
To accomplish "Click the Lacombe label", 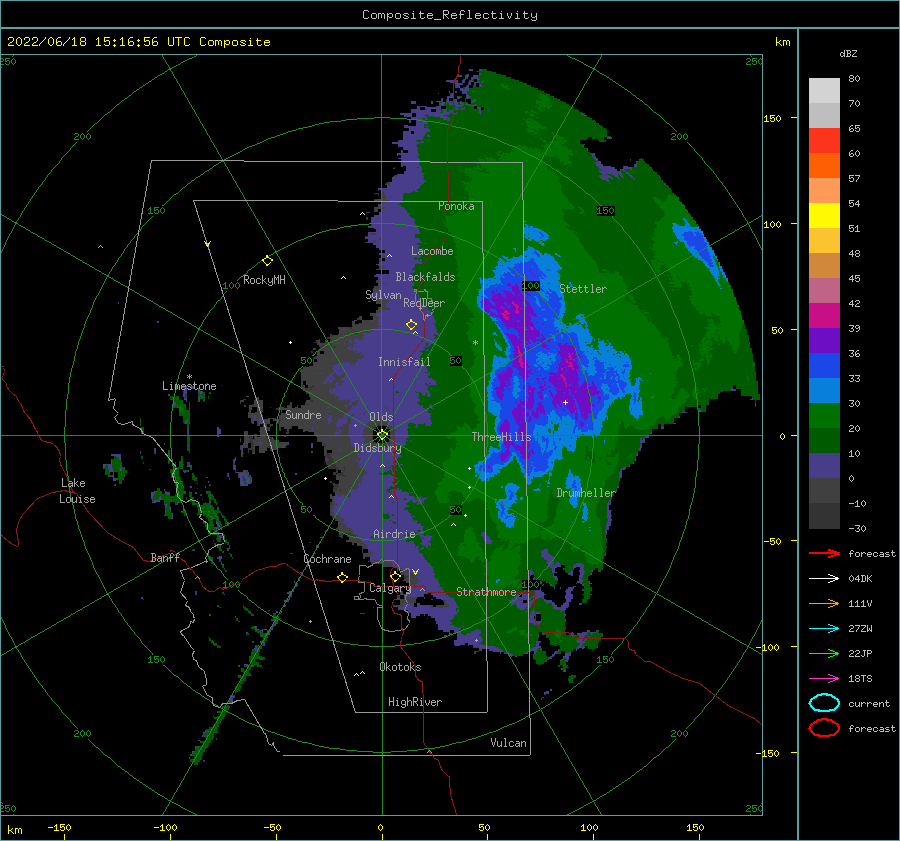I will point(432,251).
